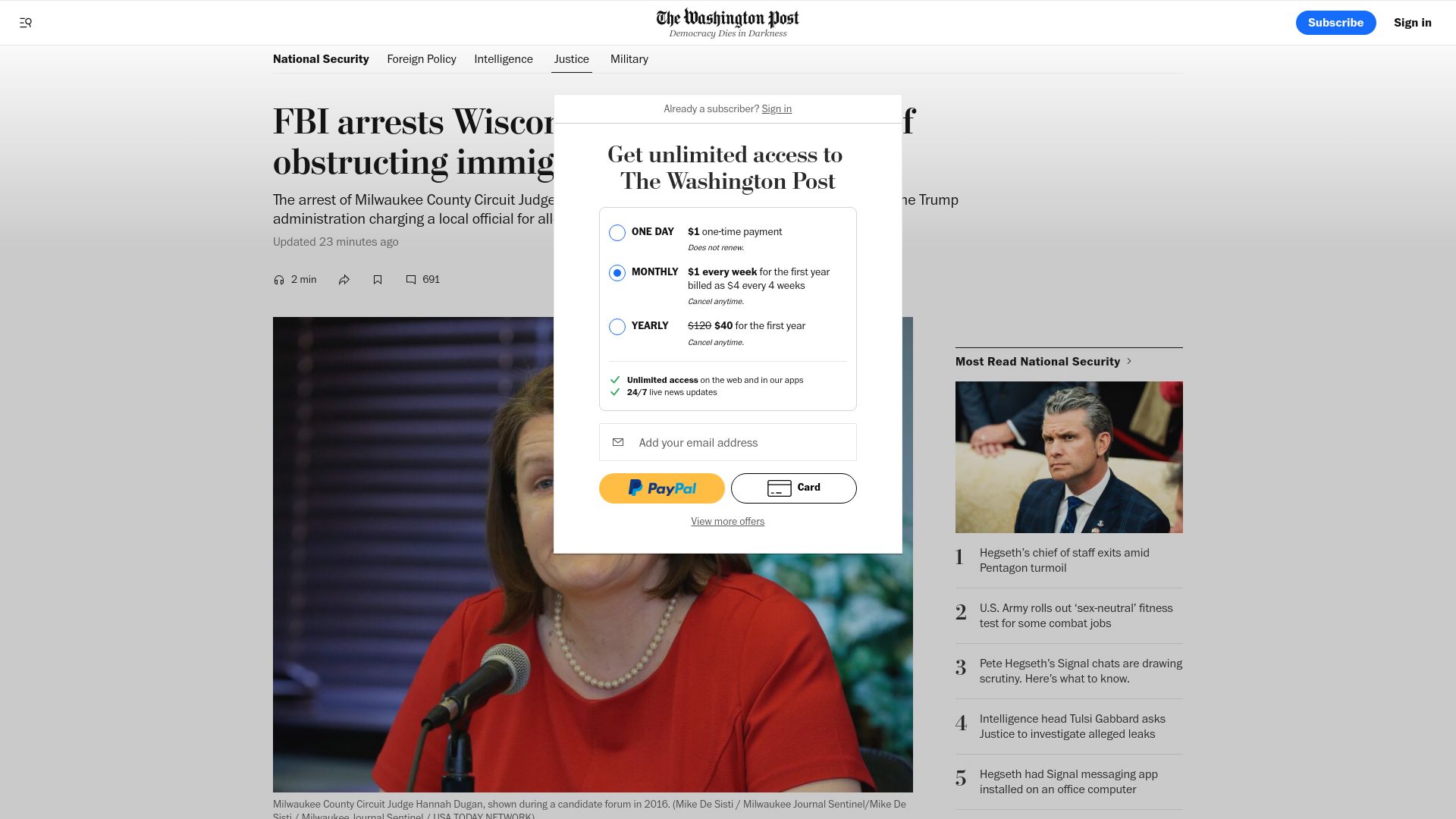Click the Washington Post logo

click(728, 17)
